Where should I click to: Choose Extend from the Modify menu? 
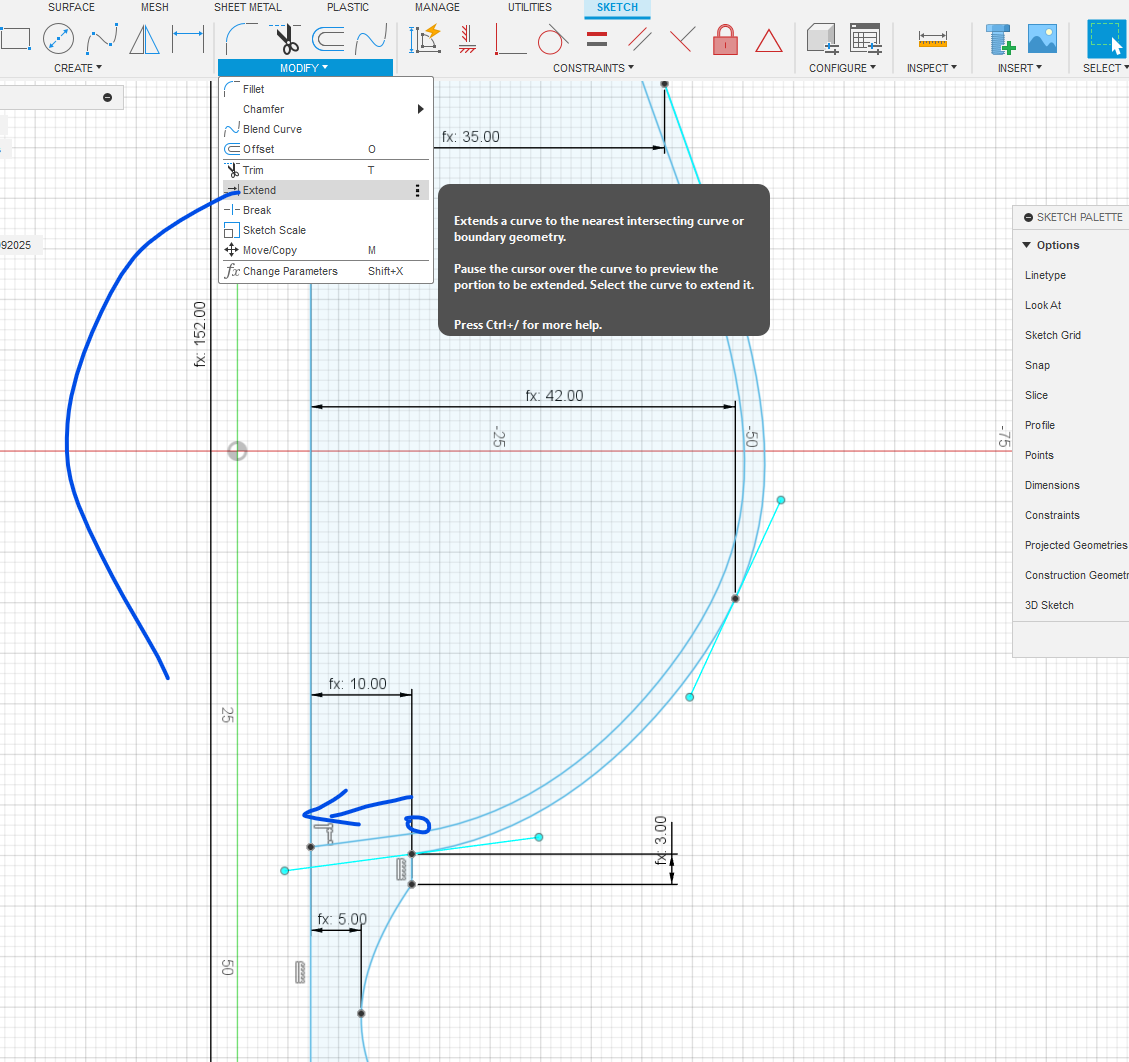[260, 190]
